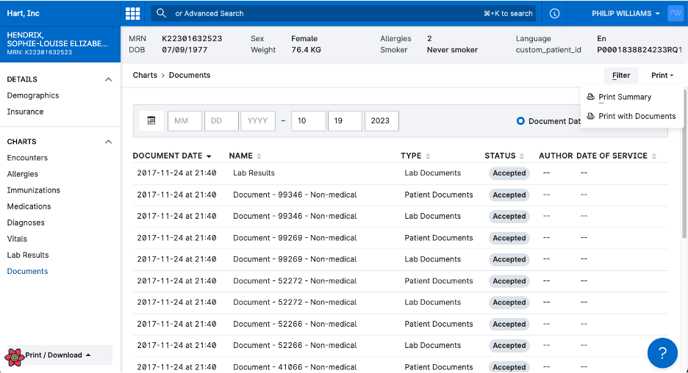Click the PW user avatar
Image resolution: width=688 pixels, height=373 pixels.
pos(675,14)
